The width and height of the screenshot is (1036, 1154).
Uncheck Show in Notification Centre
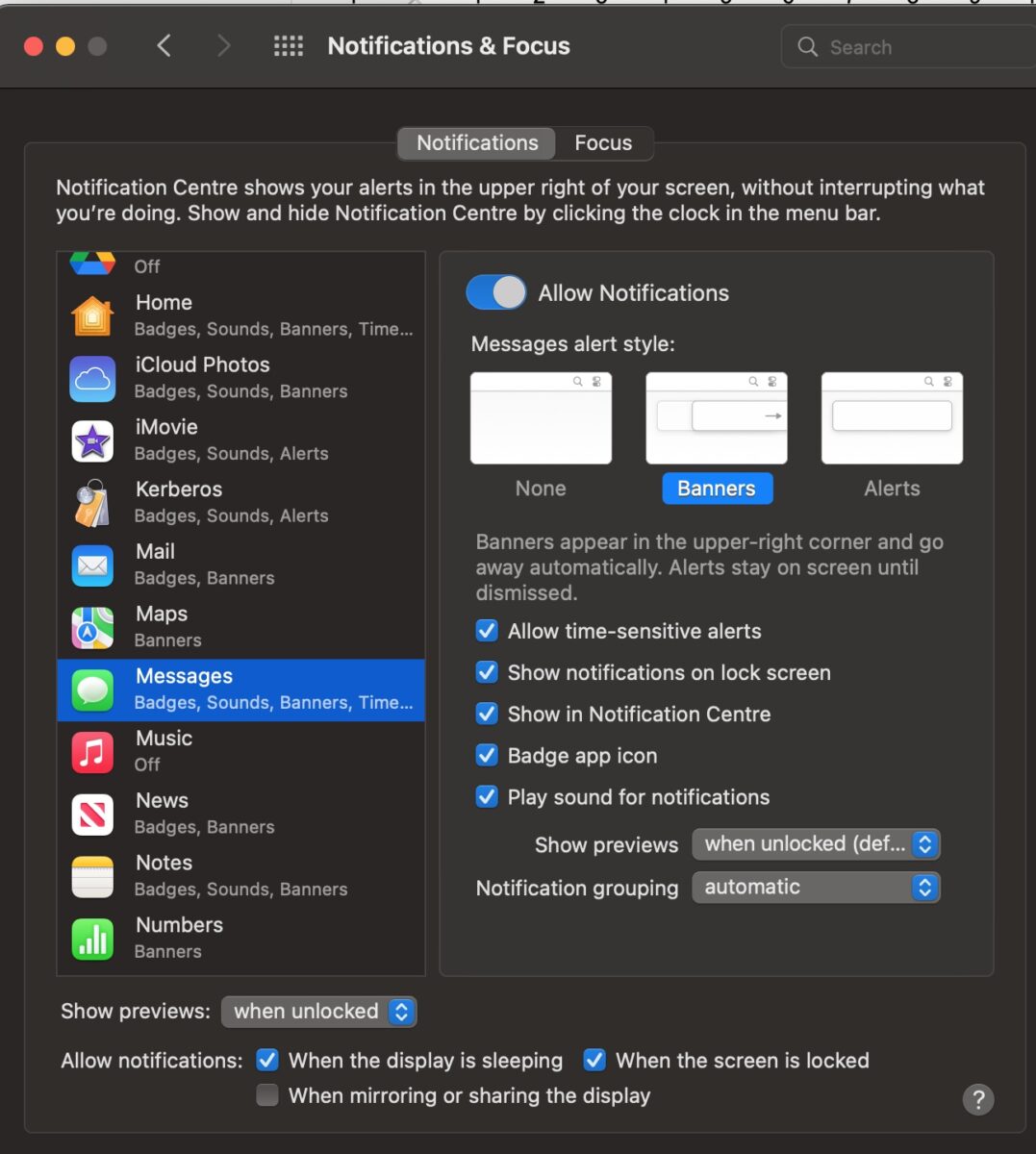(x=488, y=714)
